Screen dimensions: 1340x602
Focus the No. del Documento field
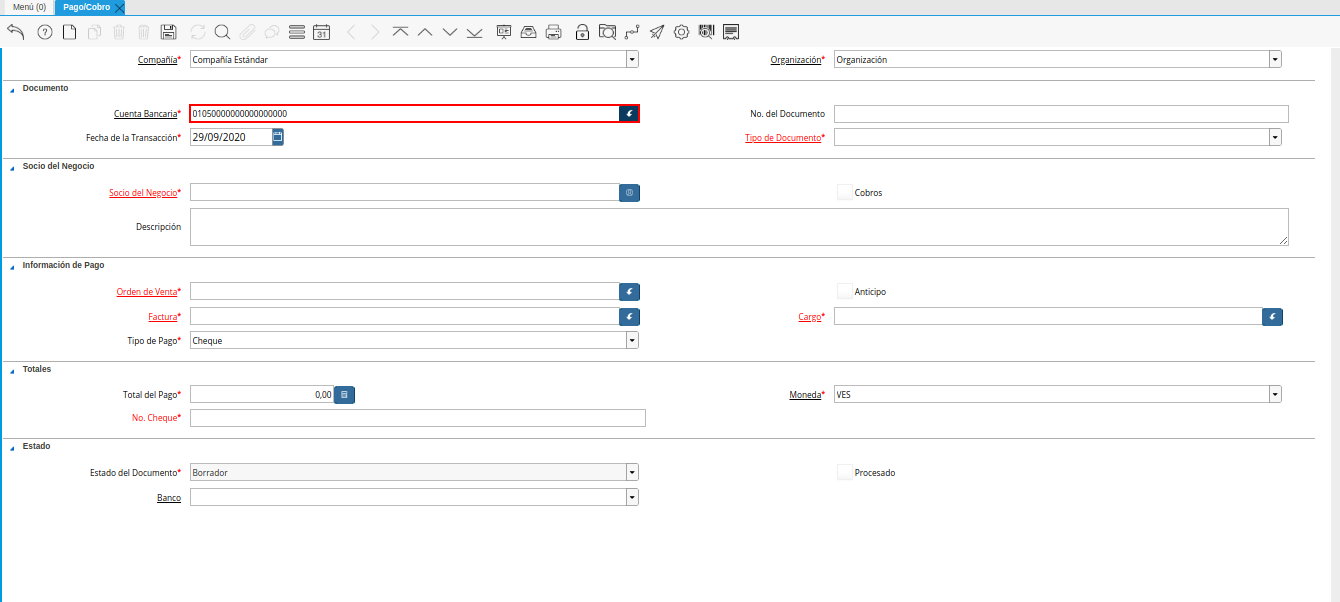1061,114
